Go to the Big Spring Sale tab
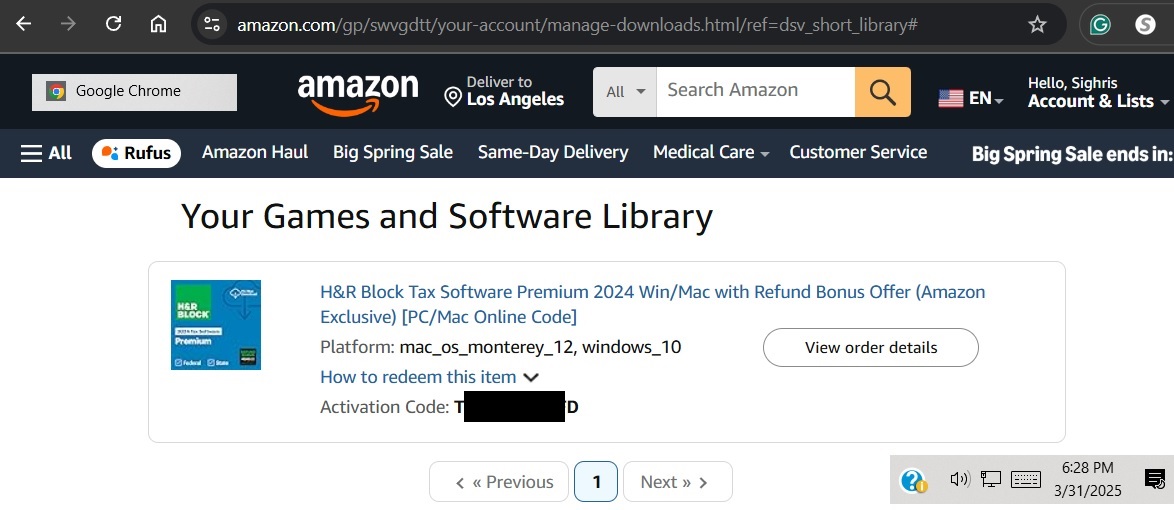This screenshot has height=510, width=1174. pos(393,153)
